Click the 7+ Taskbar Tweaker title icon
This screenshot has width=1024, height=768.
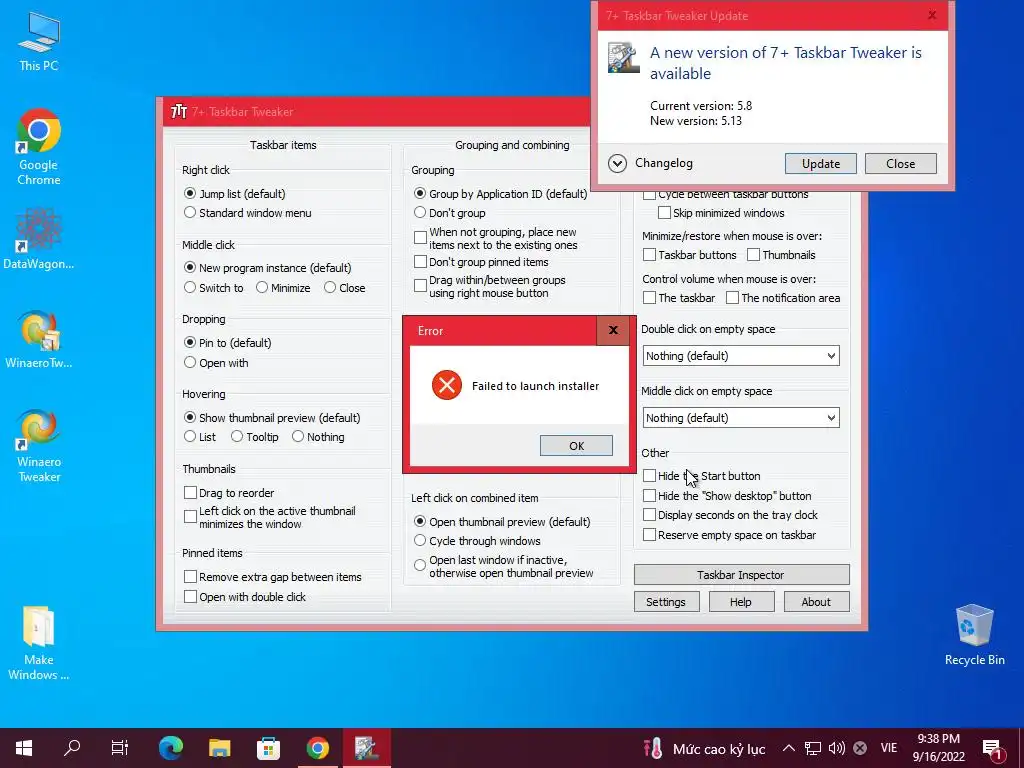pos(178,112)
